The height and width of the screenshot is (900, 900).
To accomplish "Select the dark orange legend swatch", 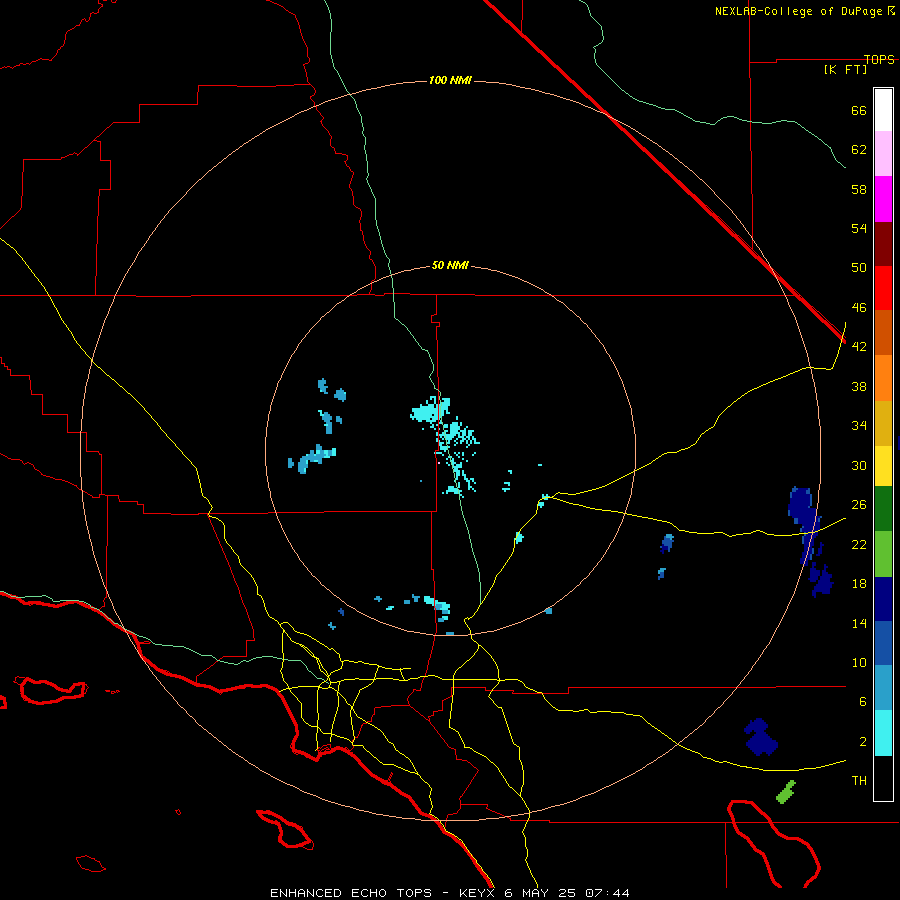I will (x=883, y=332).
